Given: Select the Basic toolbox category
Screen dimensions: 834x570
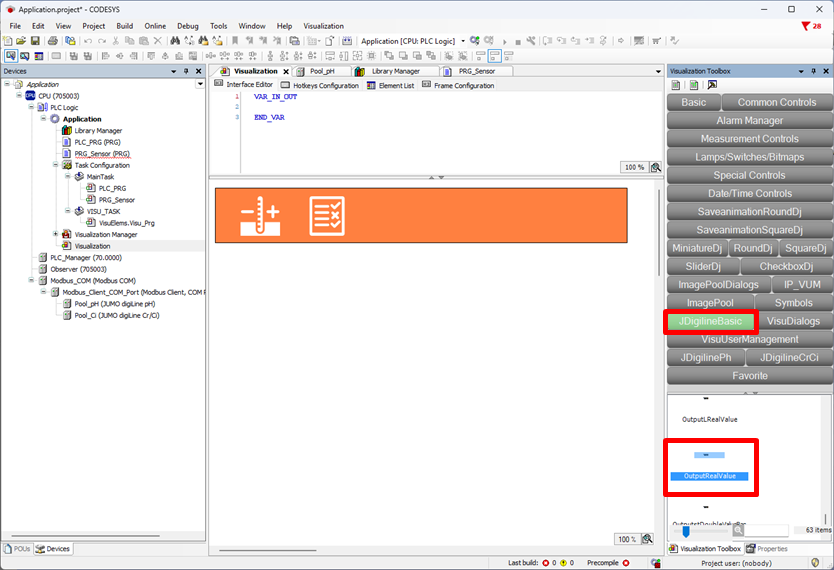Looking at the screenshot, I should 694,103.
